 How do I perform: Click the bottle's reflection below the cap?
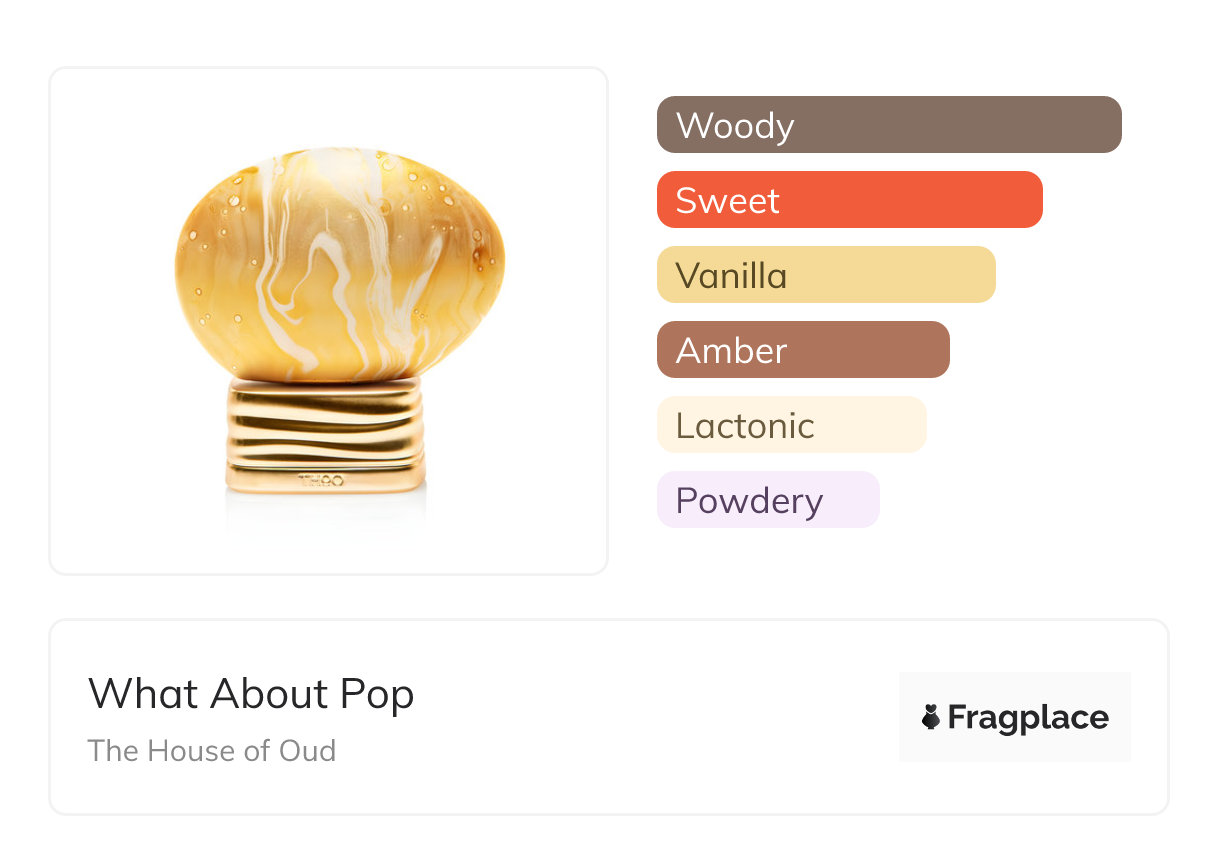point(326,515)
